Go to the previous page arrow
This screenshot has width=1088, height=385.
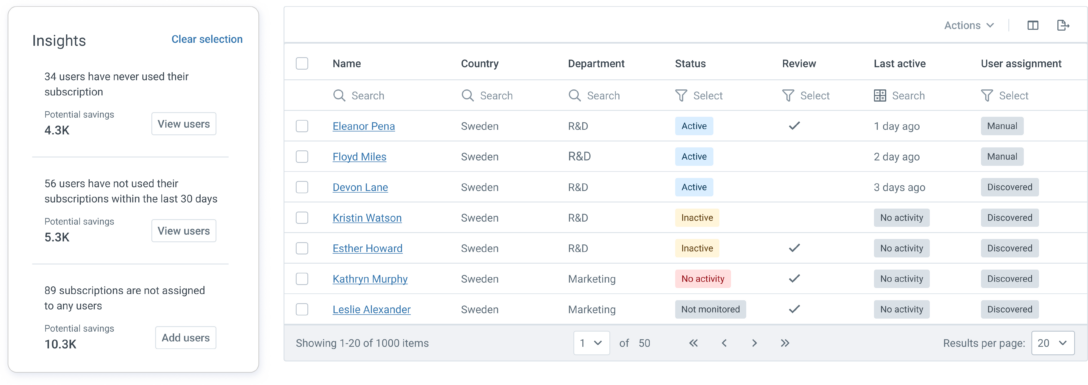(x=724, y=343)
